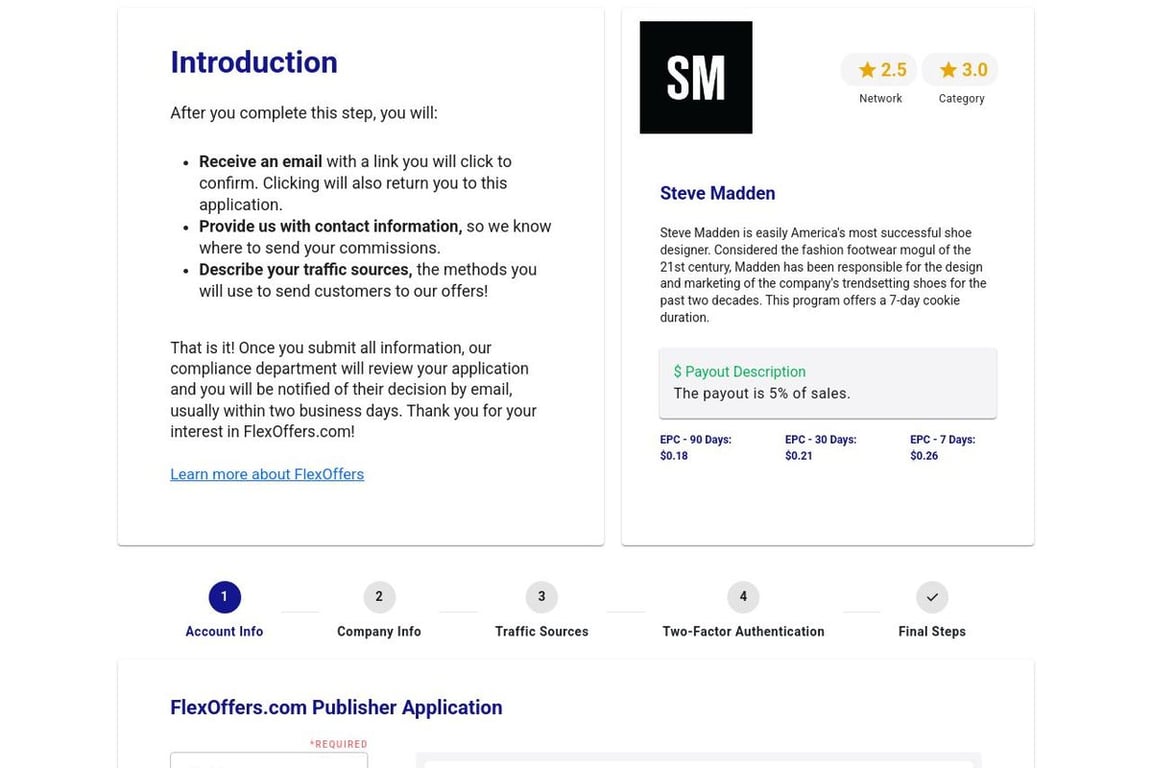This screenshot has height=768, width=1152.
Task: Select step 1 circle Account Info
Action: point(225,597)
